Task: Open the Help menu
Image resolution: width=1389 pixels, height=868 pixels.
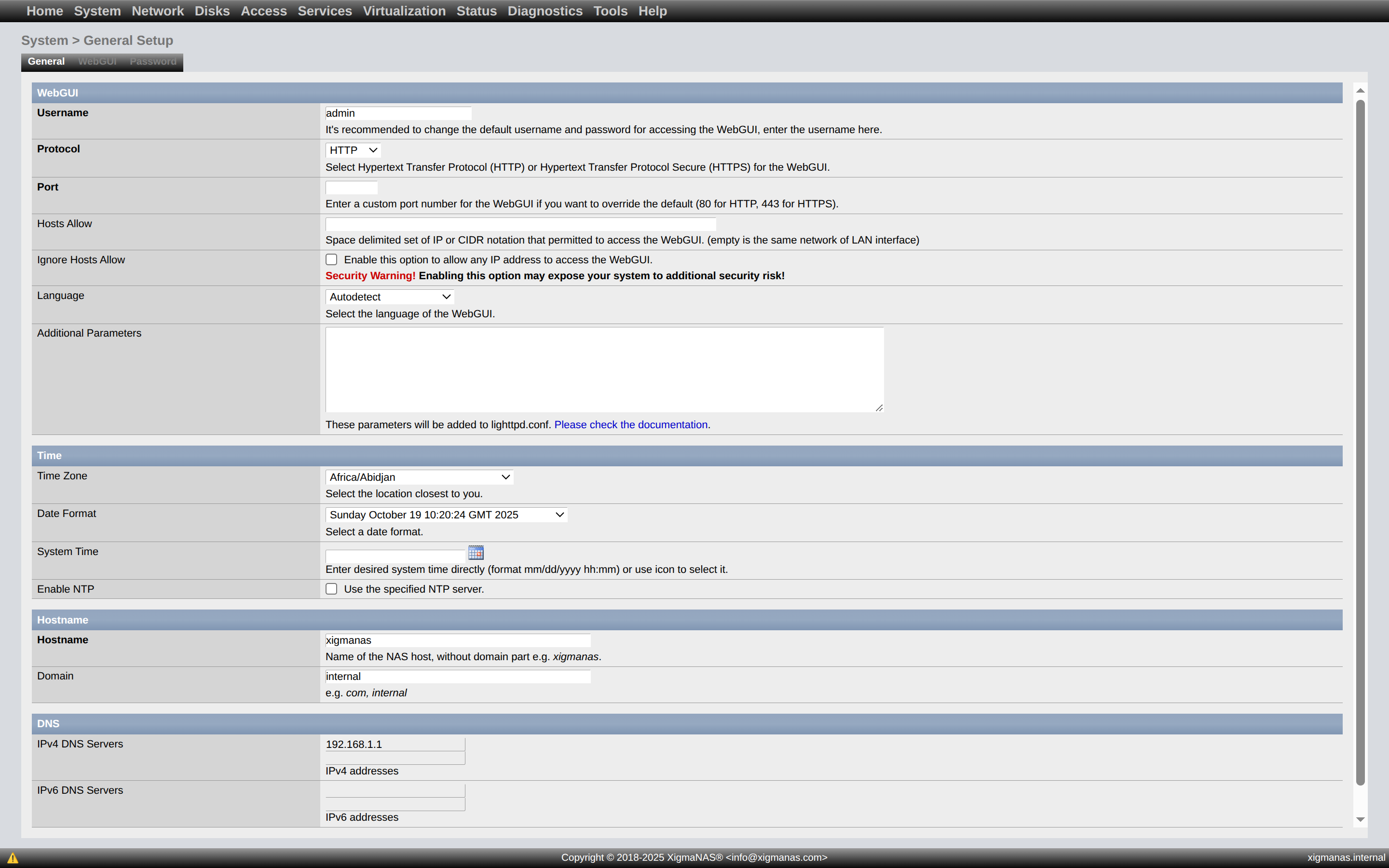Action: click(x=653, y=11)
